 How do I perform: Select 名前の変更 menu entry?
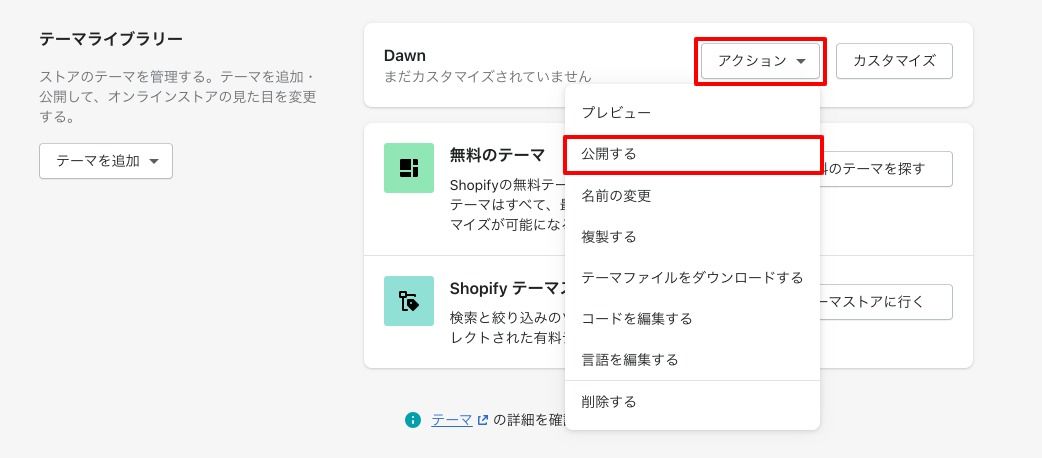616,195
